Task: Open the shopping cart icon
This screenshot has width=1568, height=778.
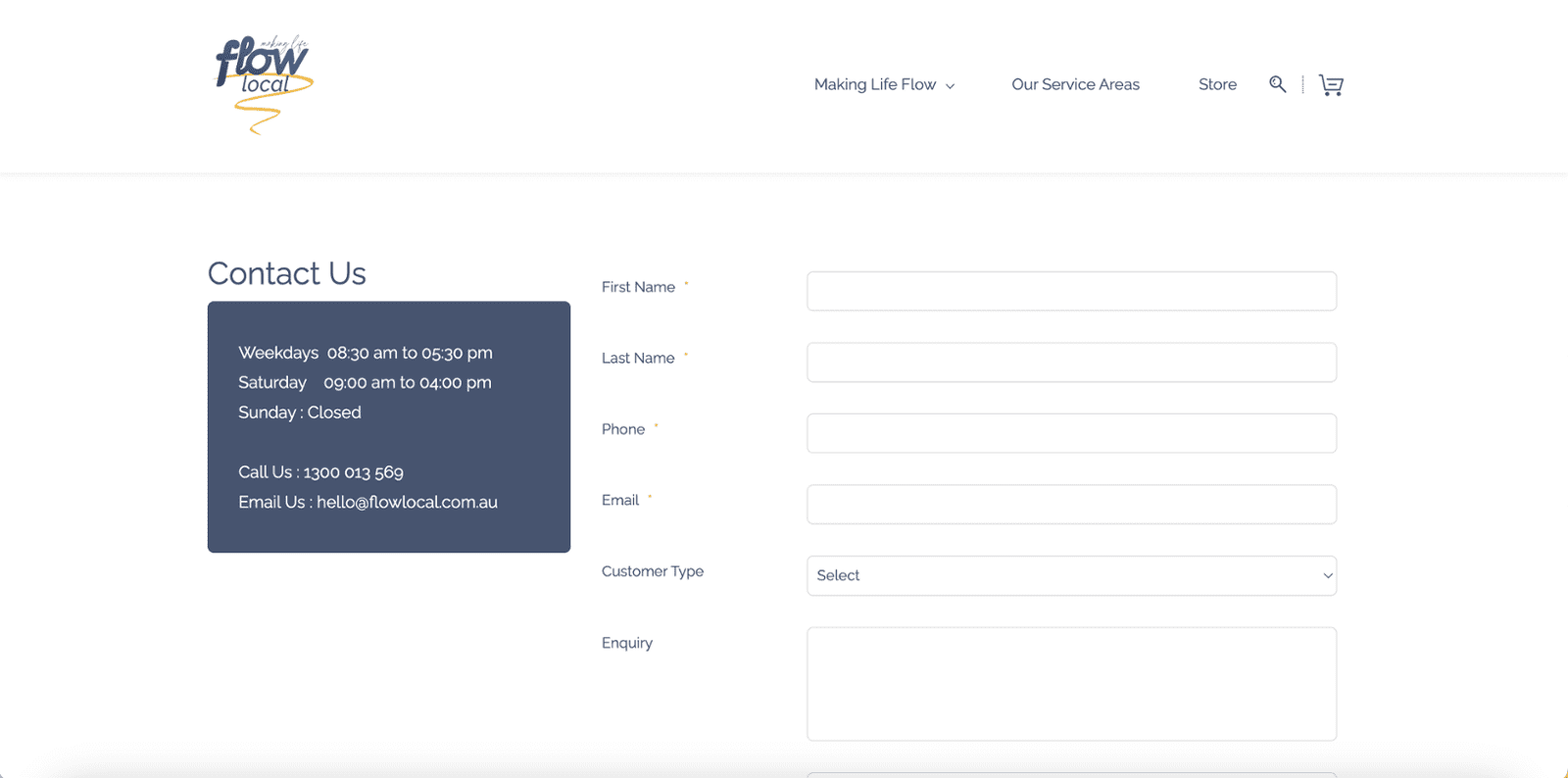Action: point(1331,85)
